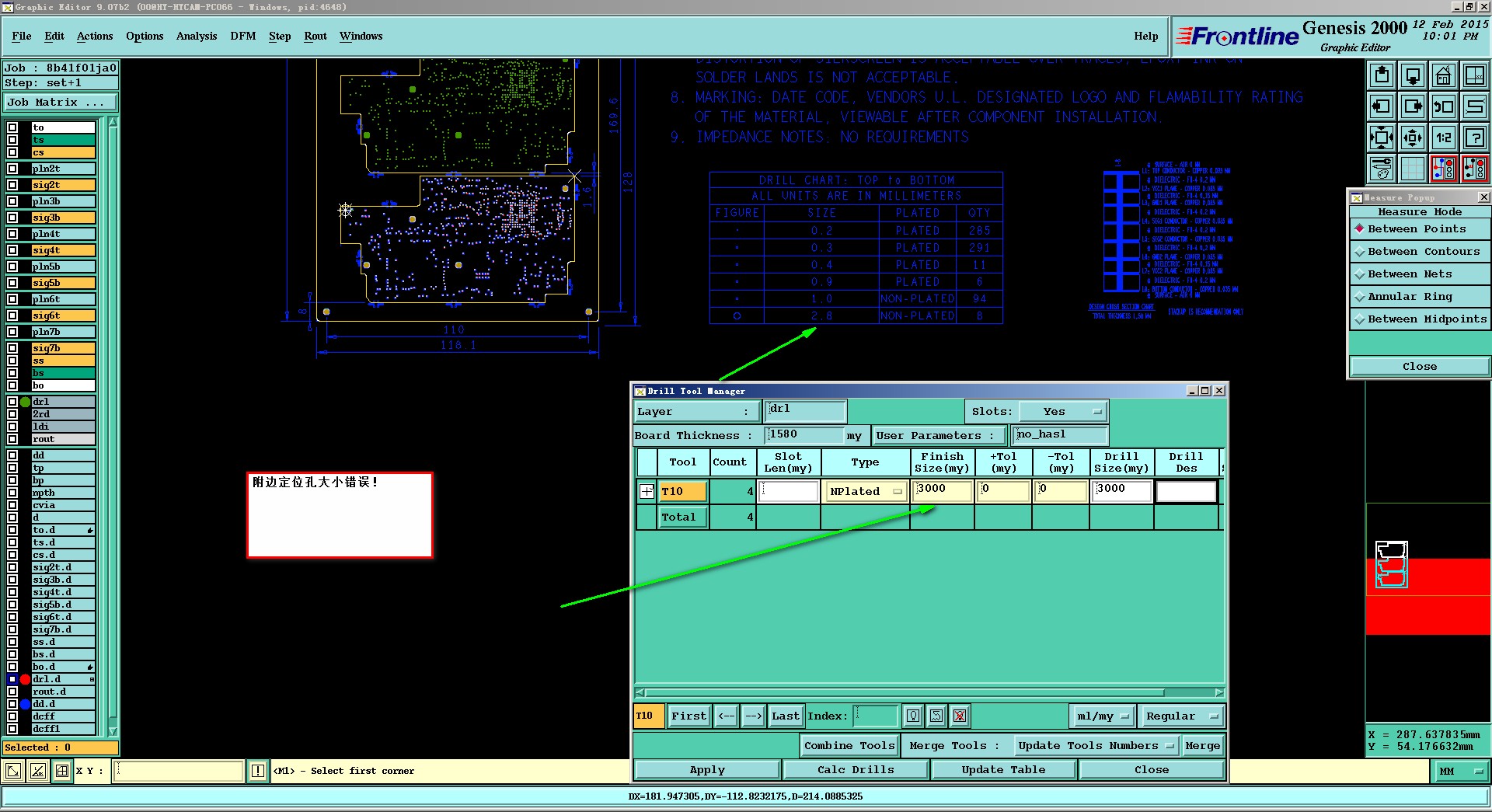Click the exclamation mark icon

(258, 771)
